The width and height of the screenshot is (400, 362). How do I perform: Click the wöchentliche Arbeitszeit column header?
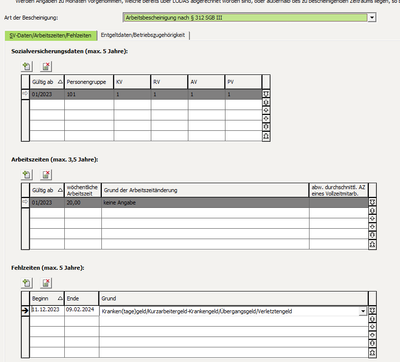[83, 190]
